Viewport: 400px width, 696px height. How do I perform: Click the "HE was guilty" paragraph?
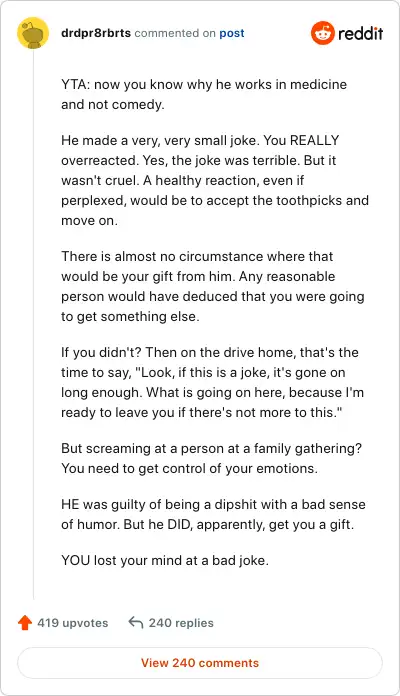(214, 514)
